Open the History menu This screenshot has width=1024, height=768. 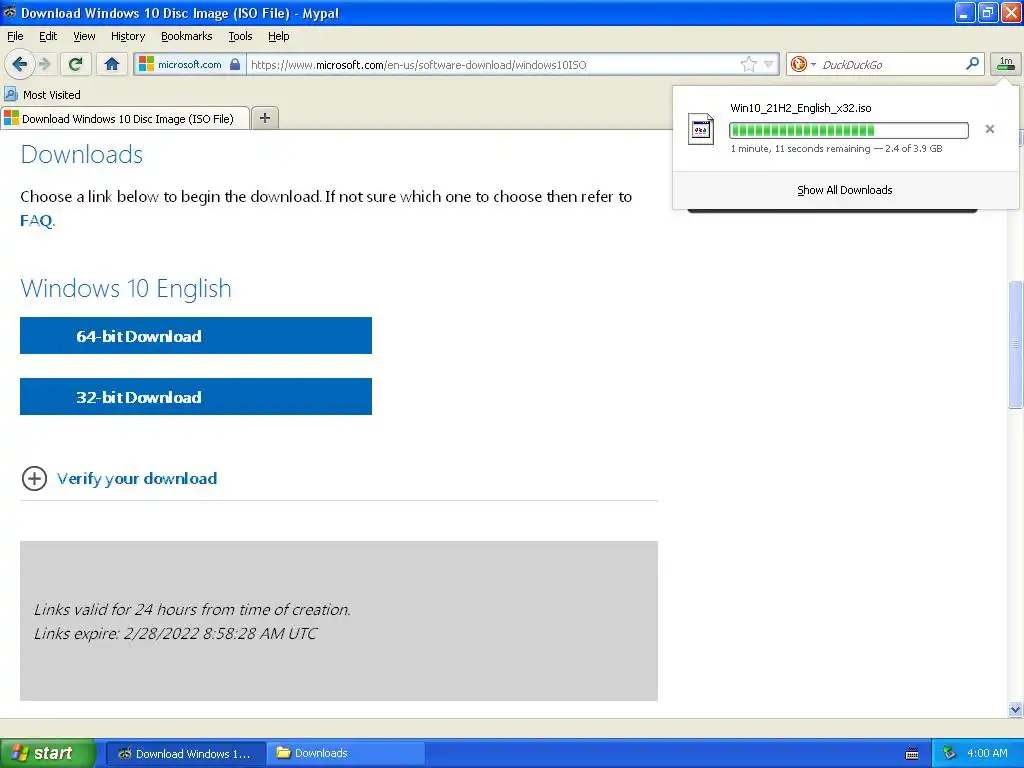[x=128, y=36]
